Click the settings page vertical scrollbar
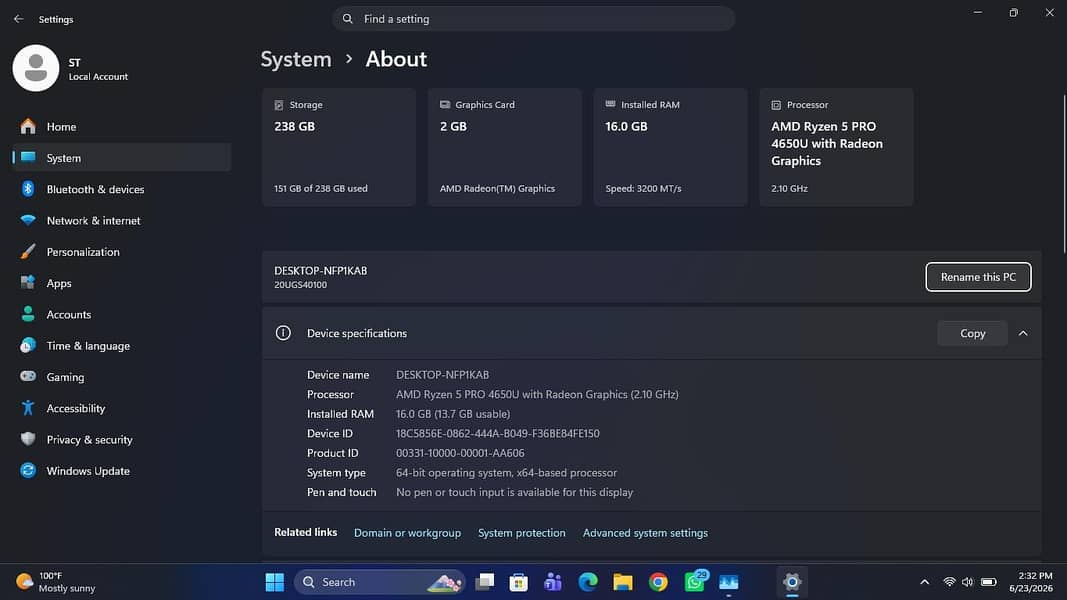 1064,174
